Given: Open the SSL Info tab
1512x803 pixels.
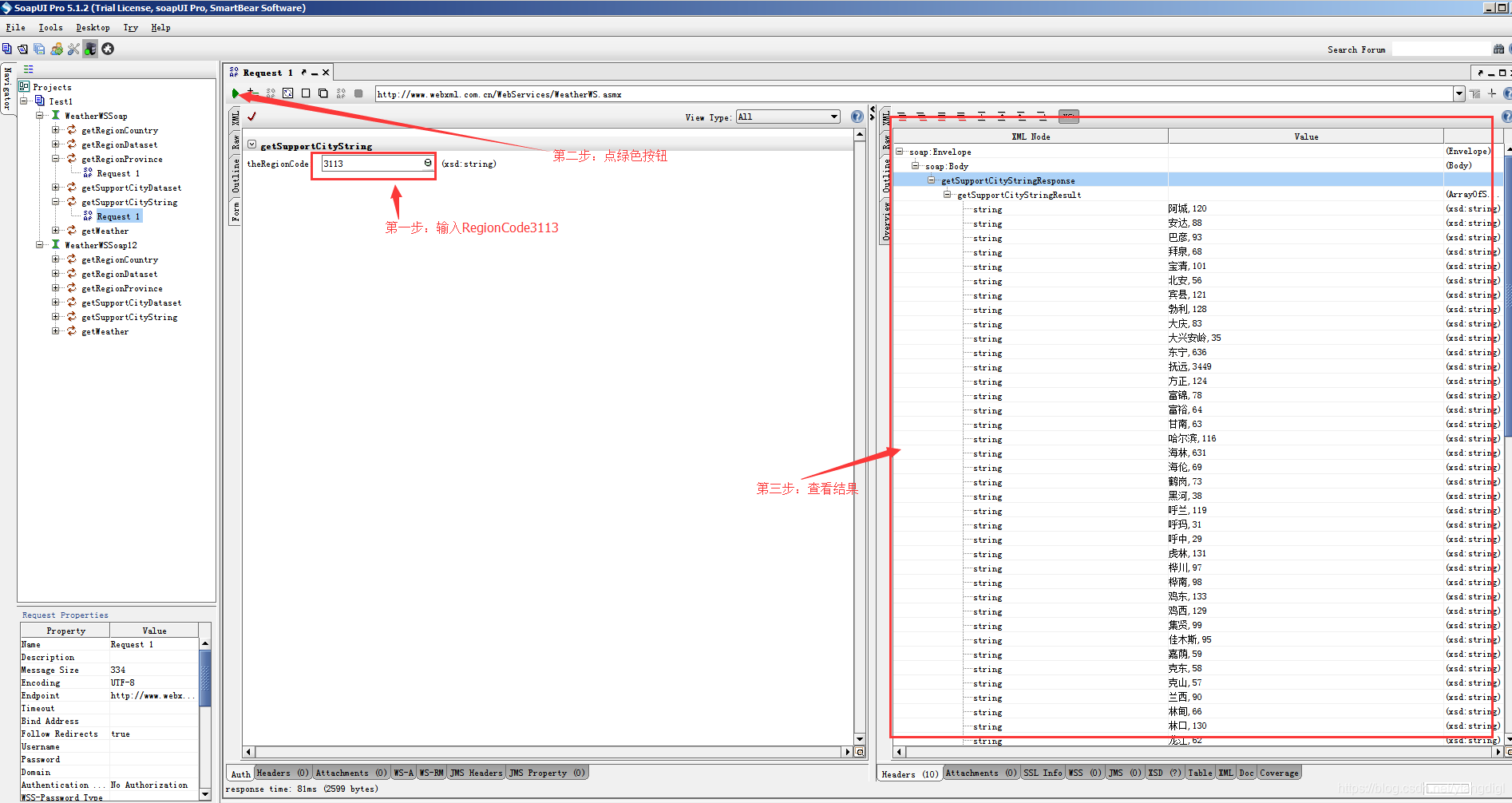Looking at the screenshot, I should [x=1043, y=773].
